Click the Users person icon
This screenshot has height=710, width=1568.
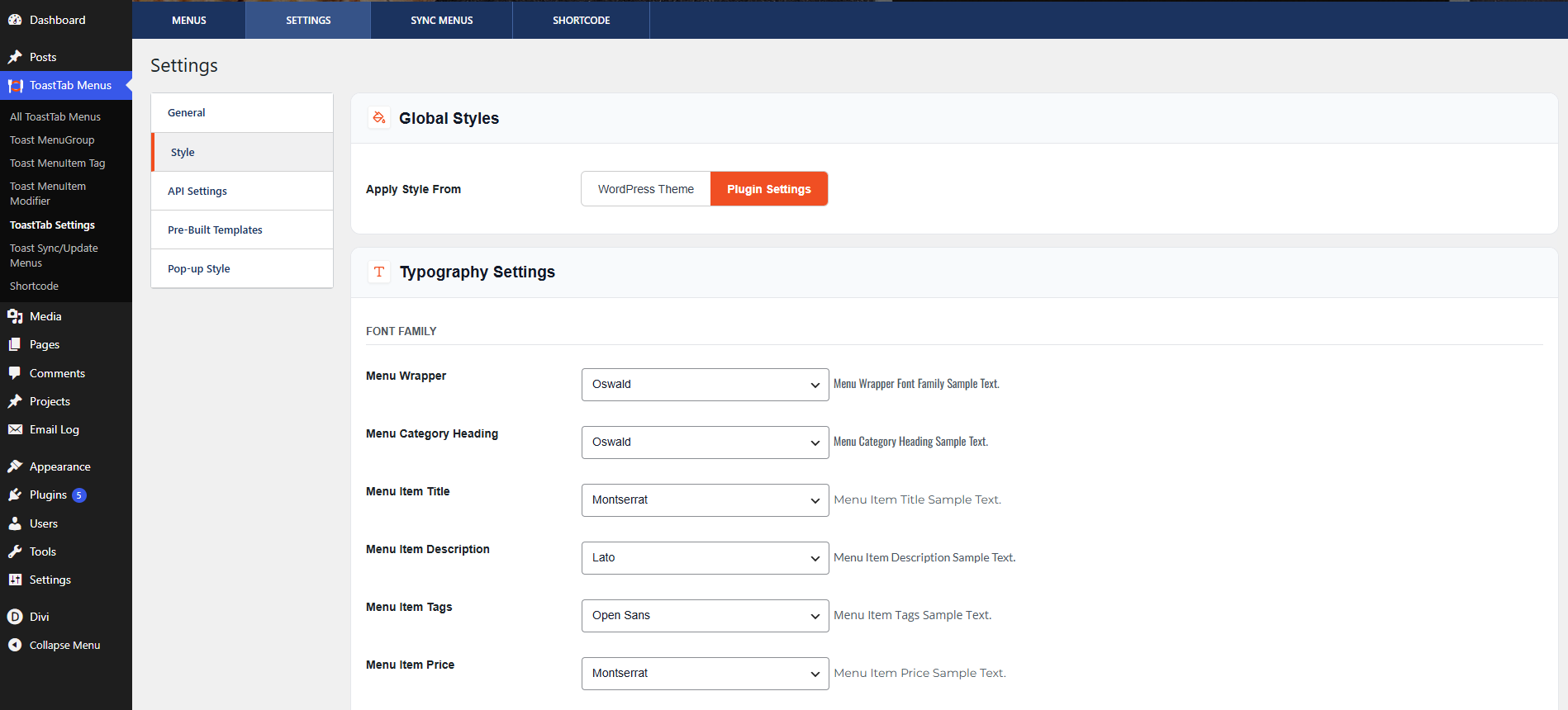click(x=15, y=523)
